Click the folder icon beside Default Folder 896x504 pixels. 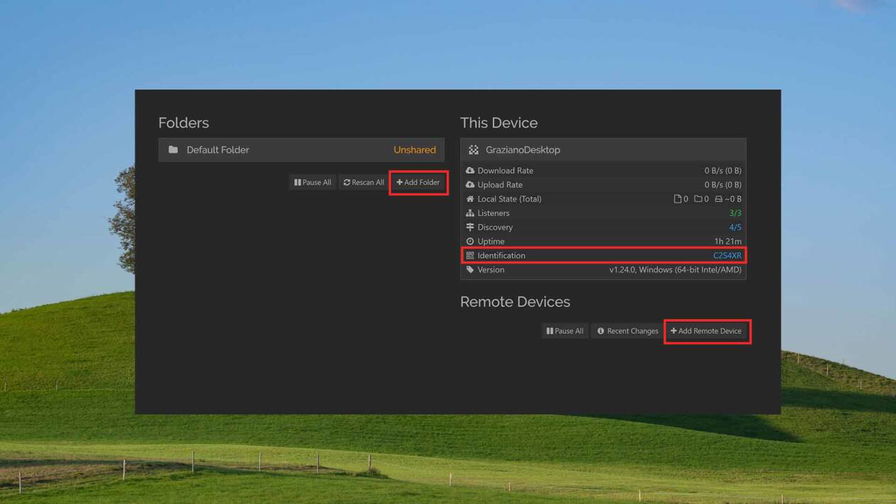(173, 150)
